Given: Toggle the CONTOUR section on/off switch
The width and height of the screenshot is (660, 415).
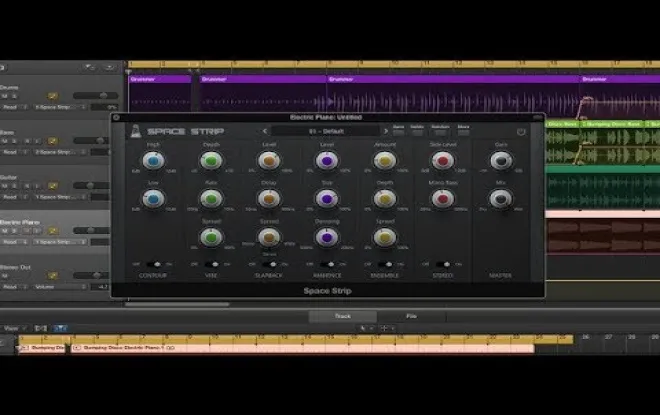Looking at the screenshot, I should coord(153,264).
